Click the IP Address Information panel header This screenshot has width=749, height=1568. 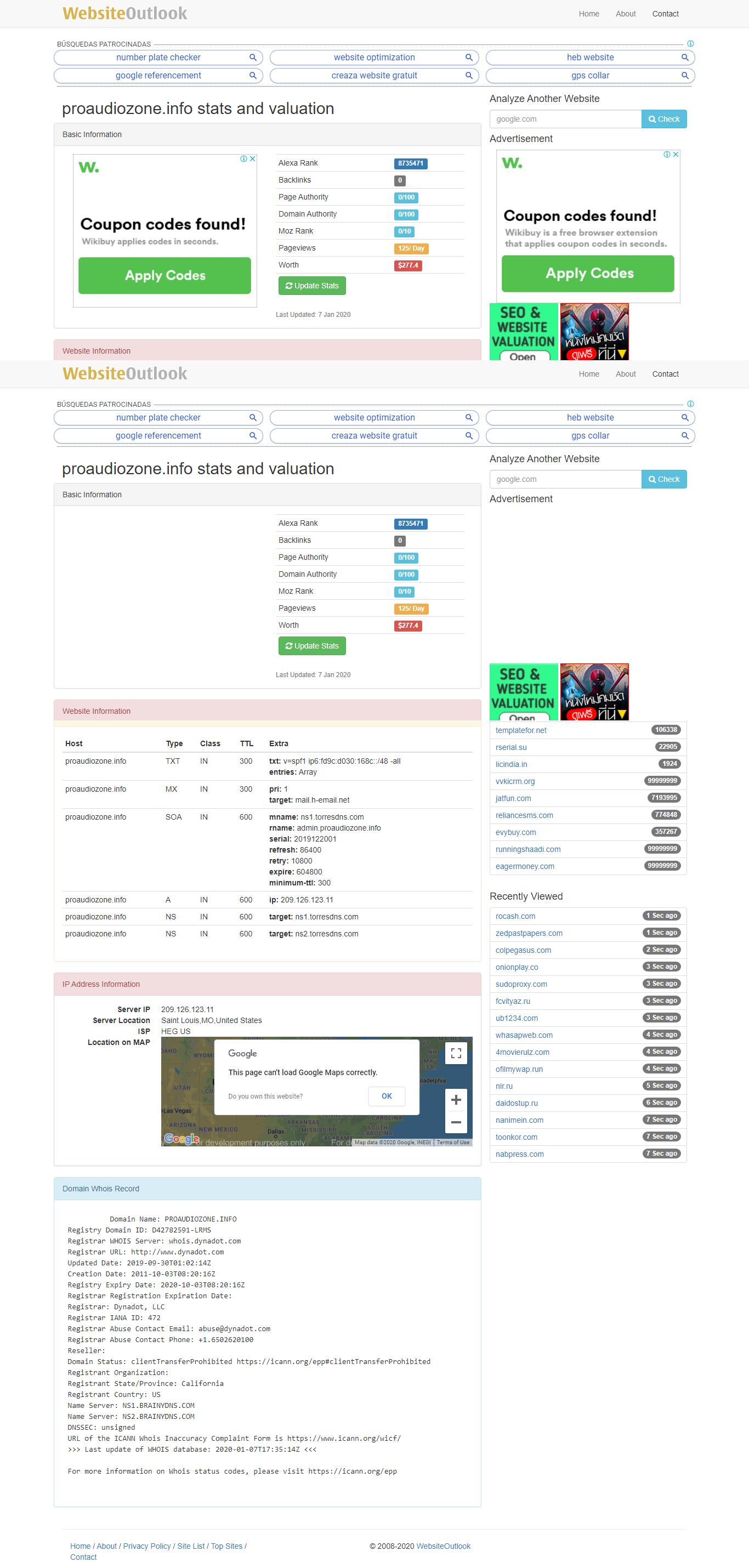(x=268, y=984)
